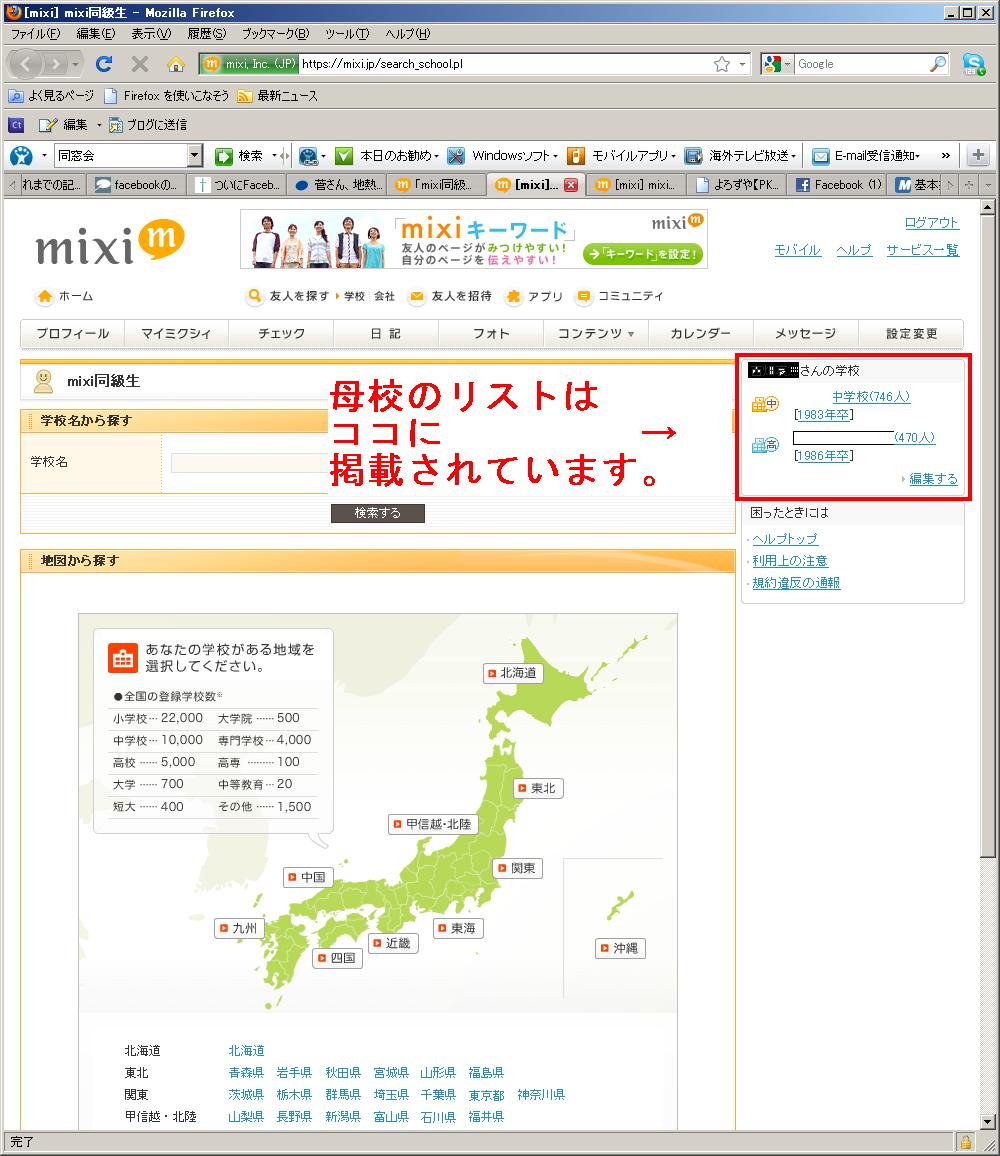Image resolution: width=1000 pixels, height=1156 pixels.
Task: Click the 東京都 prefecture link
Action: tap(486, 1095)
